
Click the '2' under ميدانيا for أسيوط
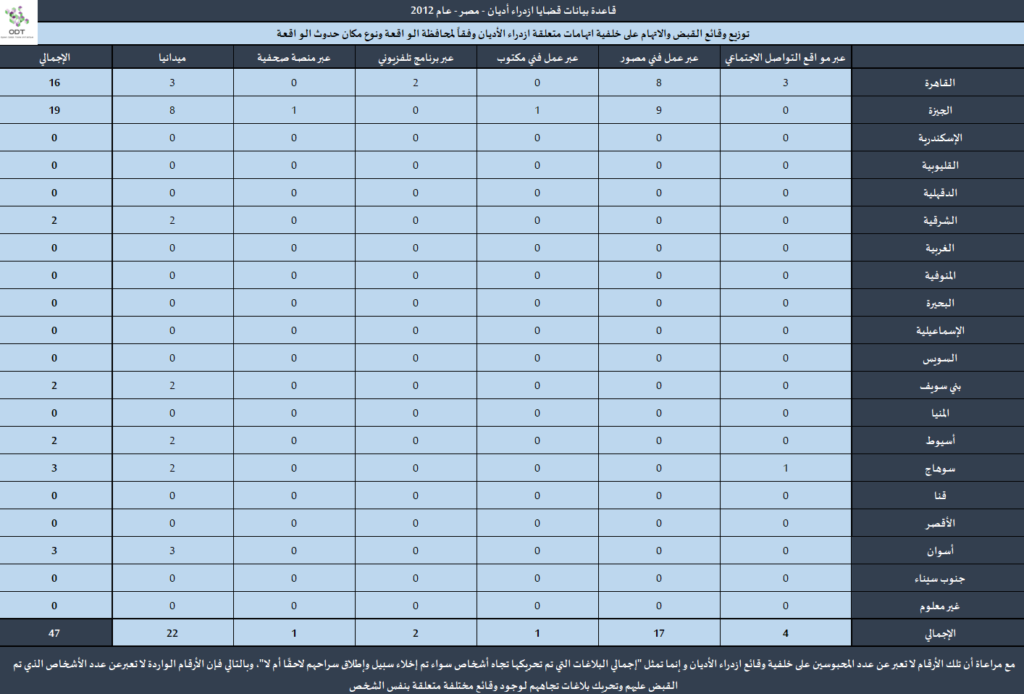point(172,440)
